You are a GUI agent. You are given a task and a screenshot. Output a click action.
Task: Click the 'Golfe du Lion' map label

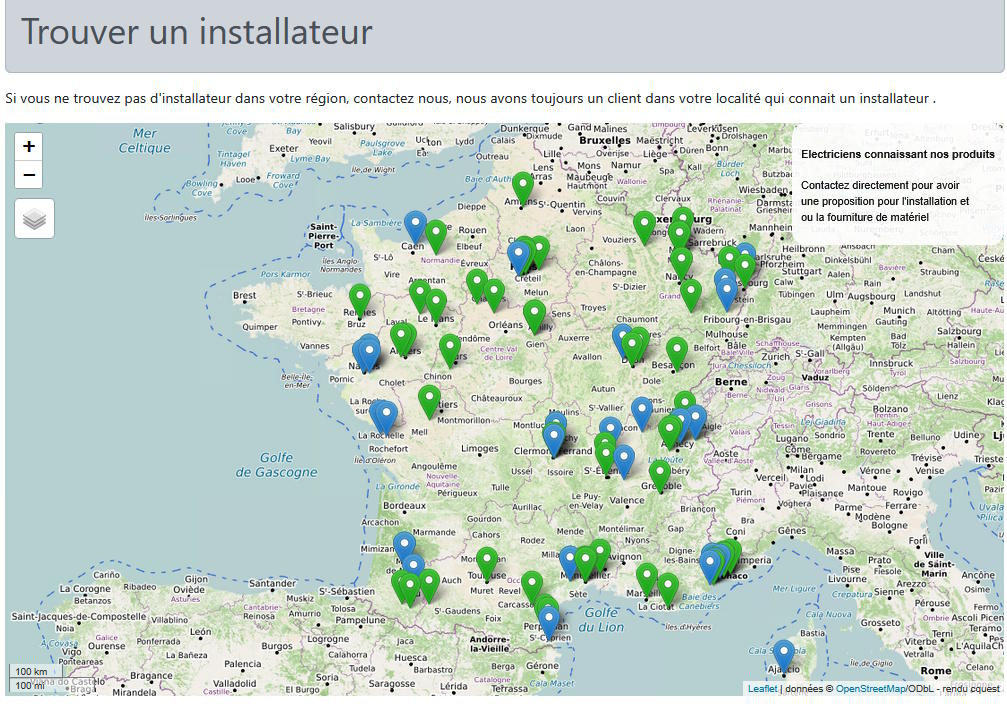(601, 620)
